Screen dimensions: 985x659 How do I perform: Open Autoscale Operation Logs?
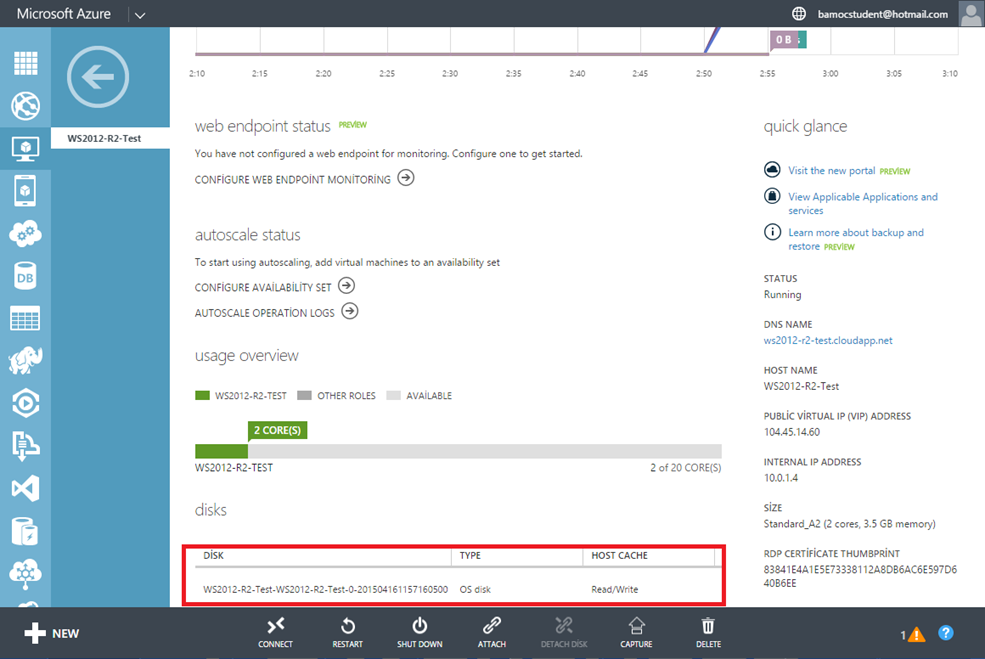tap(276, 312)
